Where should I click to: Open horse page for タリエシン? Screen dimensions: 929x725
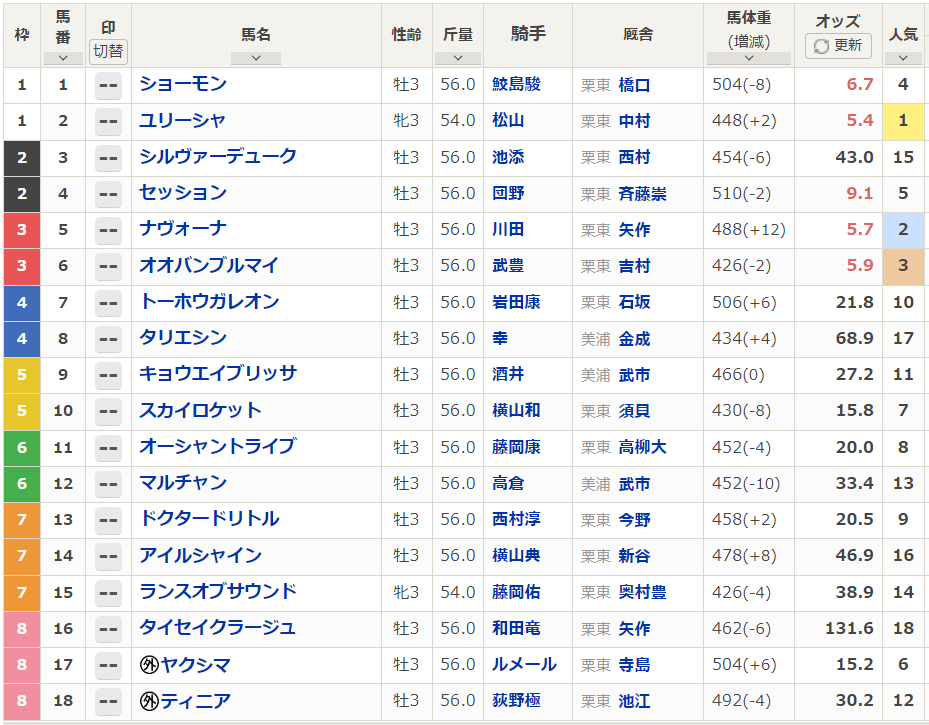pos(183,338)
